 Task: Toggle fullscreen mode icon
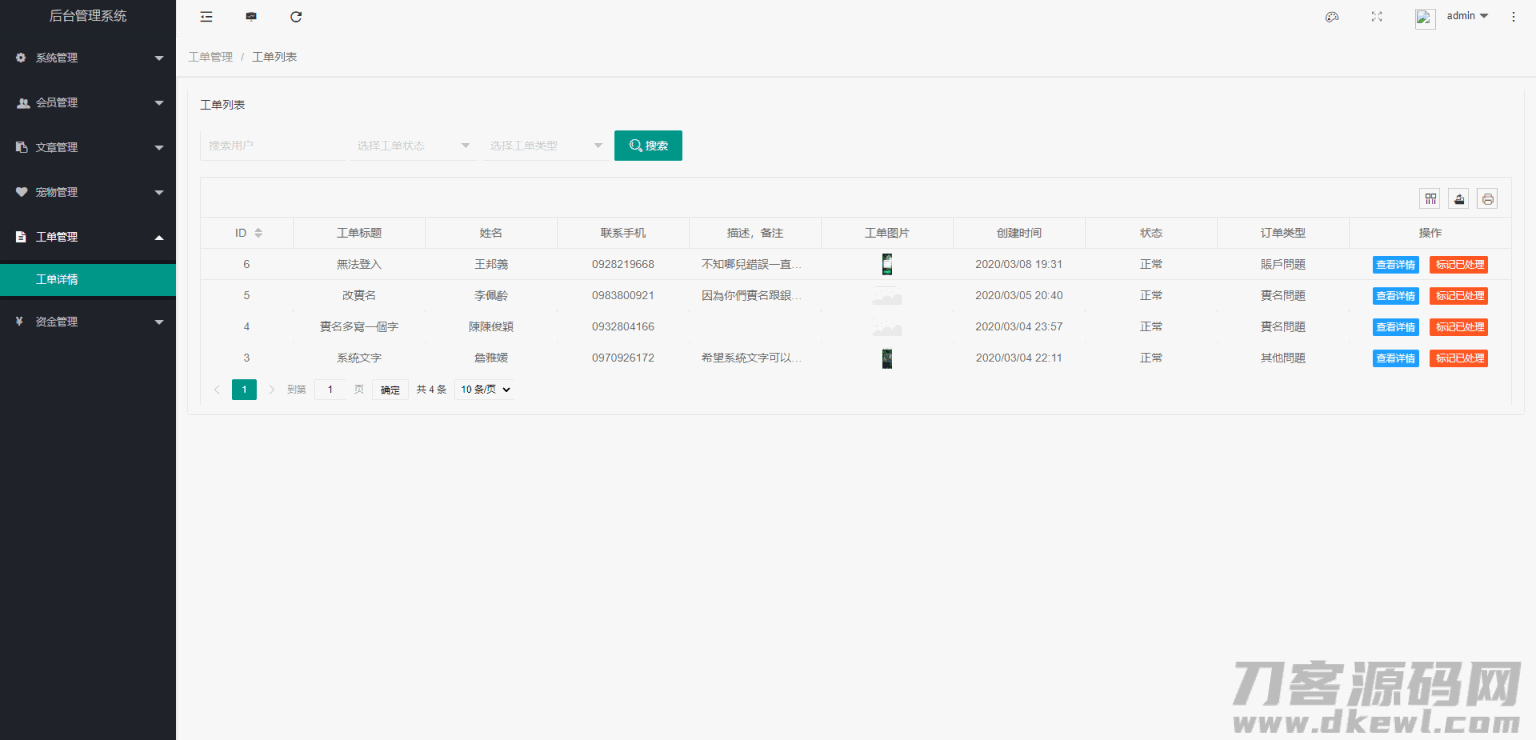click(x=1377, y=17)
